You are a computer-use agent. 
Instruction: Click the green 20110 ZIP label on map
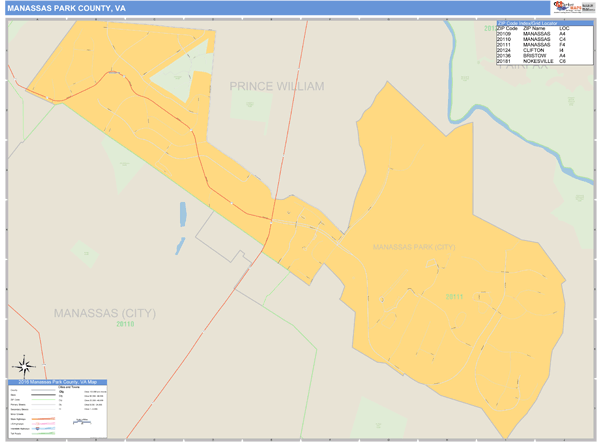(x=125, y=324)
